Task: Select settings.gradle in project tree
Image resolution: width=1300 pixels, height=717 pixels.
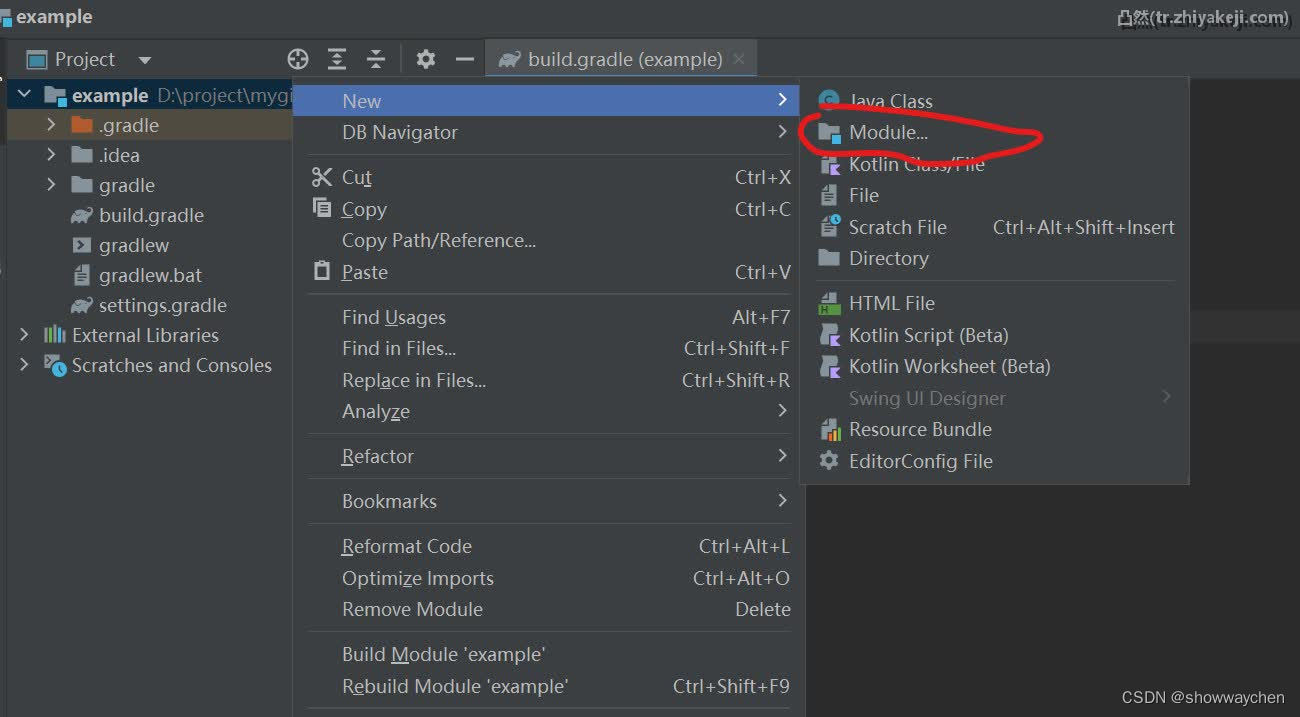Action: coord(162,305)
